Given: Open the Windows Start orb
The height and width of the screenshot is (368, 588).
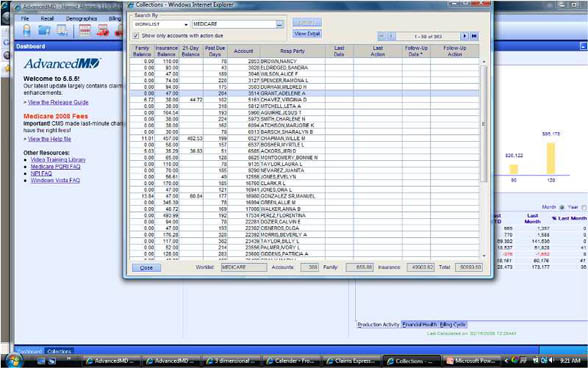Looking at the screenshot, I should click(x=13, y=360).
